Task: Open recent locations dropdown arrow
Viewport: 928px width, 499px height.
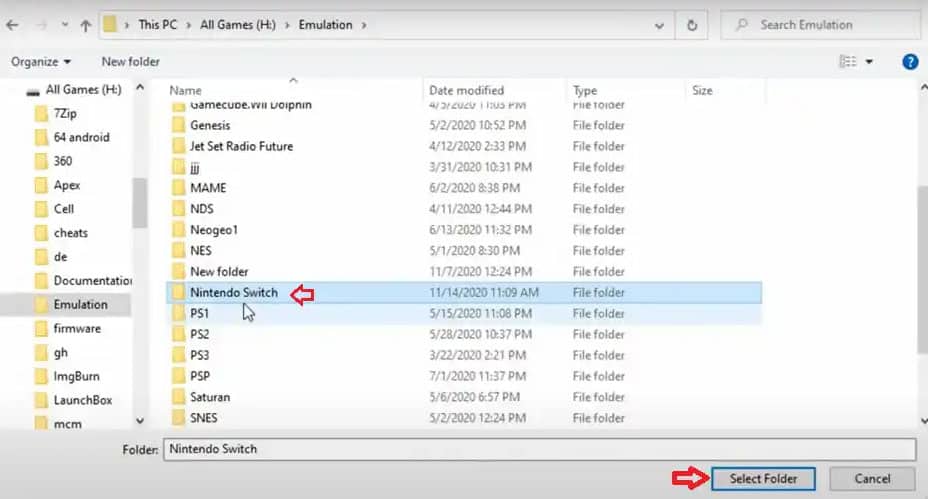Action: pos(65,25)
